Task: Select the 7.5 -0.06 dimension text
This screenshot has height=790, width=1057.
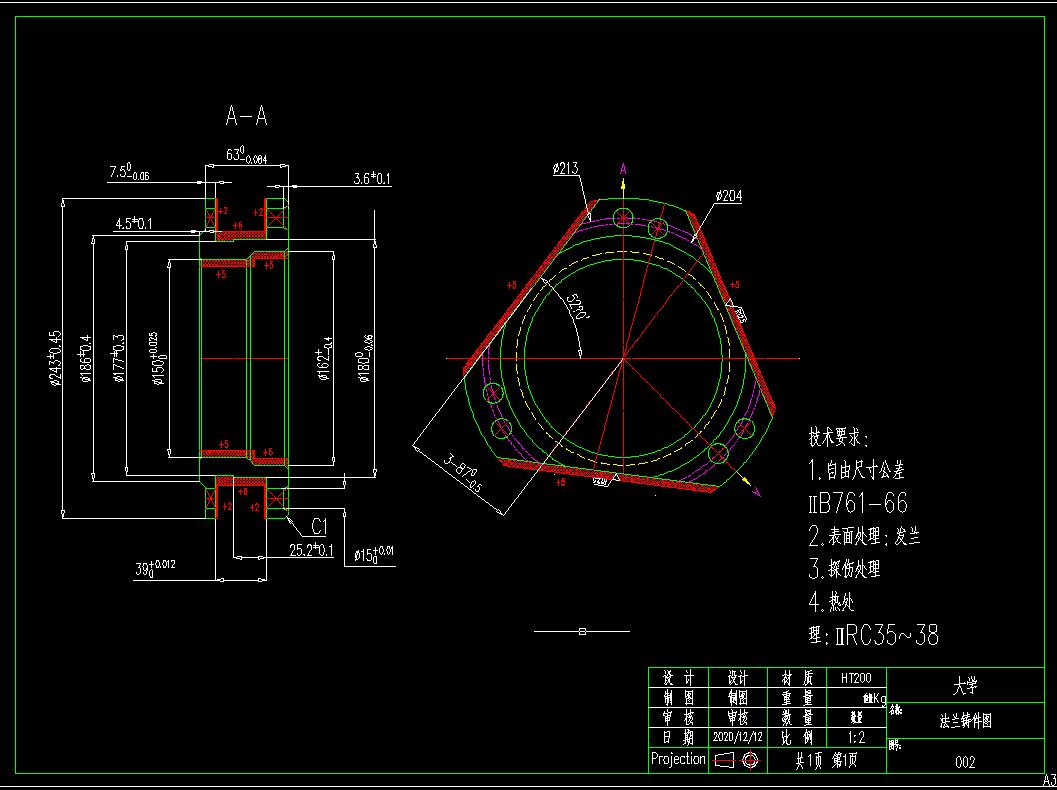Action: 129,173
